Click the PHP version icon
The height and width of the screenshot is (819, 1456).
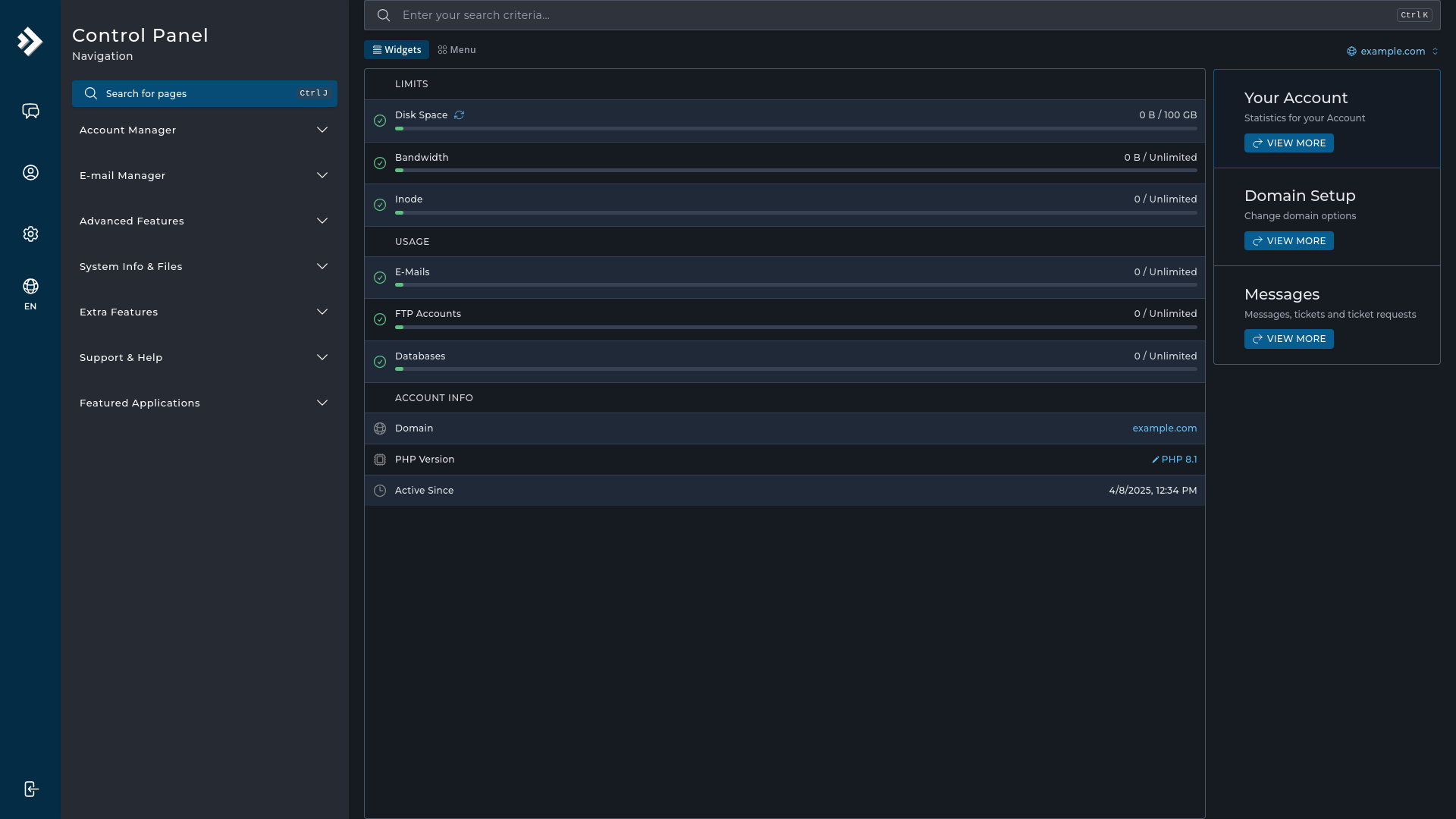point(380,460)
